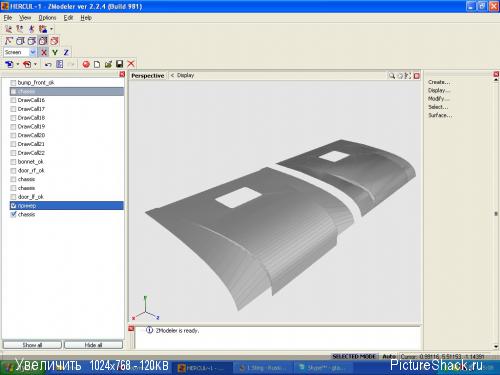This screenshot has height=375, width=500.
Task: Open the View menu
Action: coord(25,18)
